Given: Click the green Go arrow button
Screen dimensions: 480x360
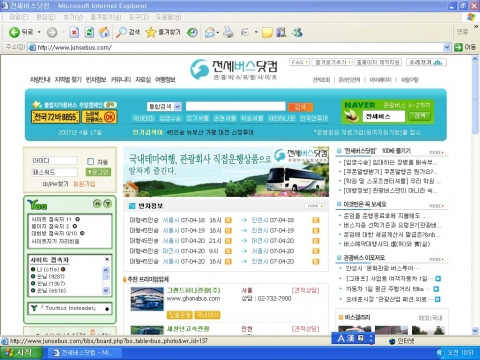Looking at the screenshot, I should coord(458,47).
